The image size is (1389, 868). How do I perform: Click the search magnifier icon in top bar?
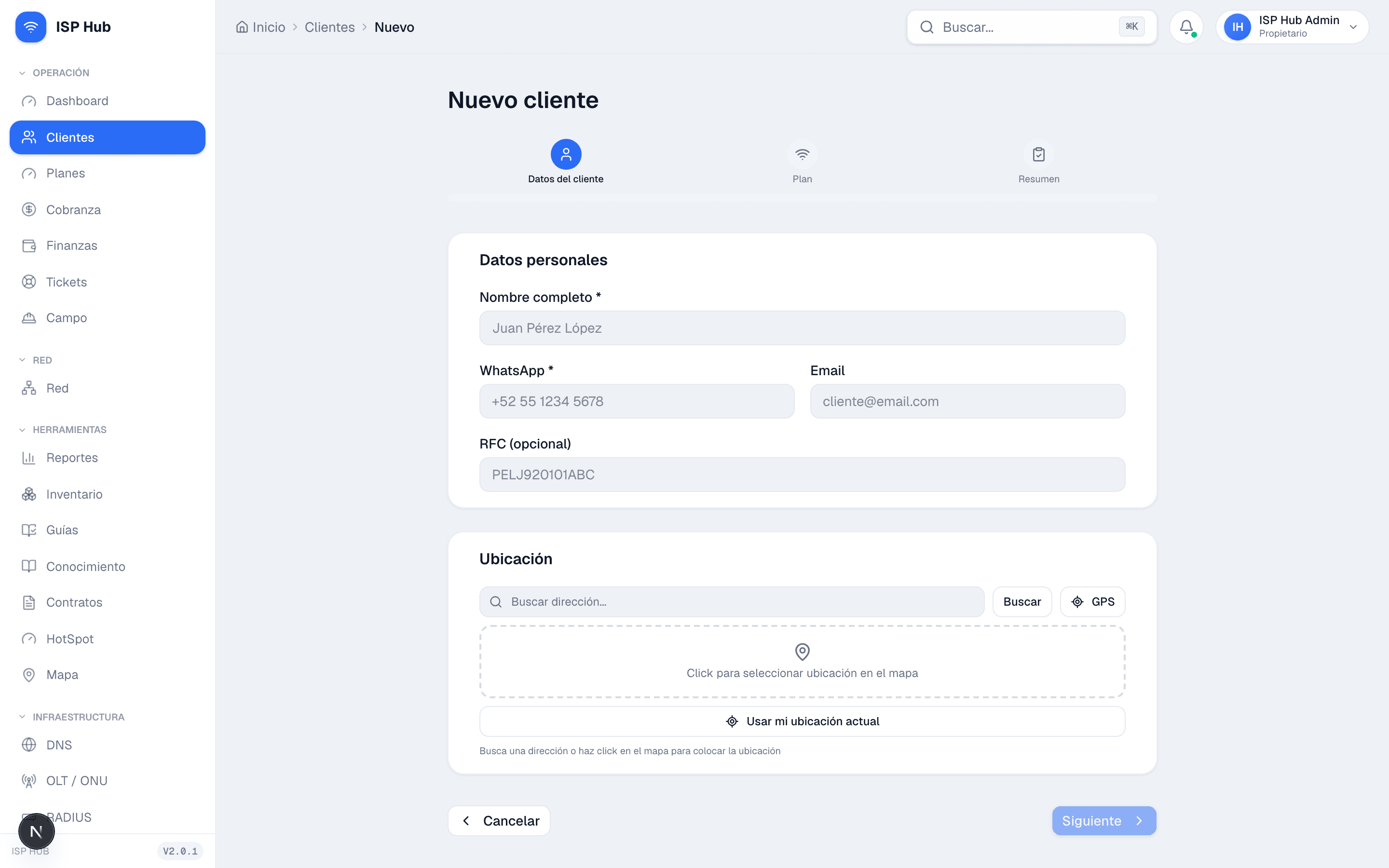[926, 27]
